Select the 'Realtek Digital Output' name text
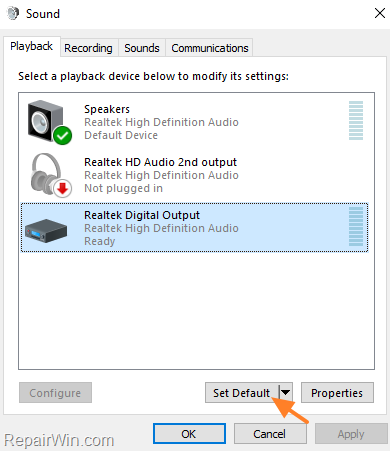Viewport: 390px width, 451px height. [x=142, y=215]
